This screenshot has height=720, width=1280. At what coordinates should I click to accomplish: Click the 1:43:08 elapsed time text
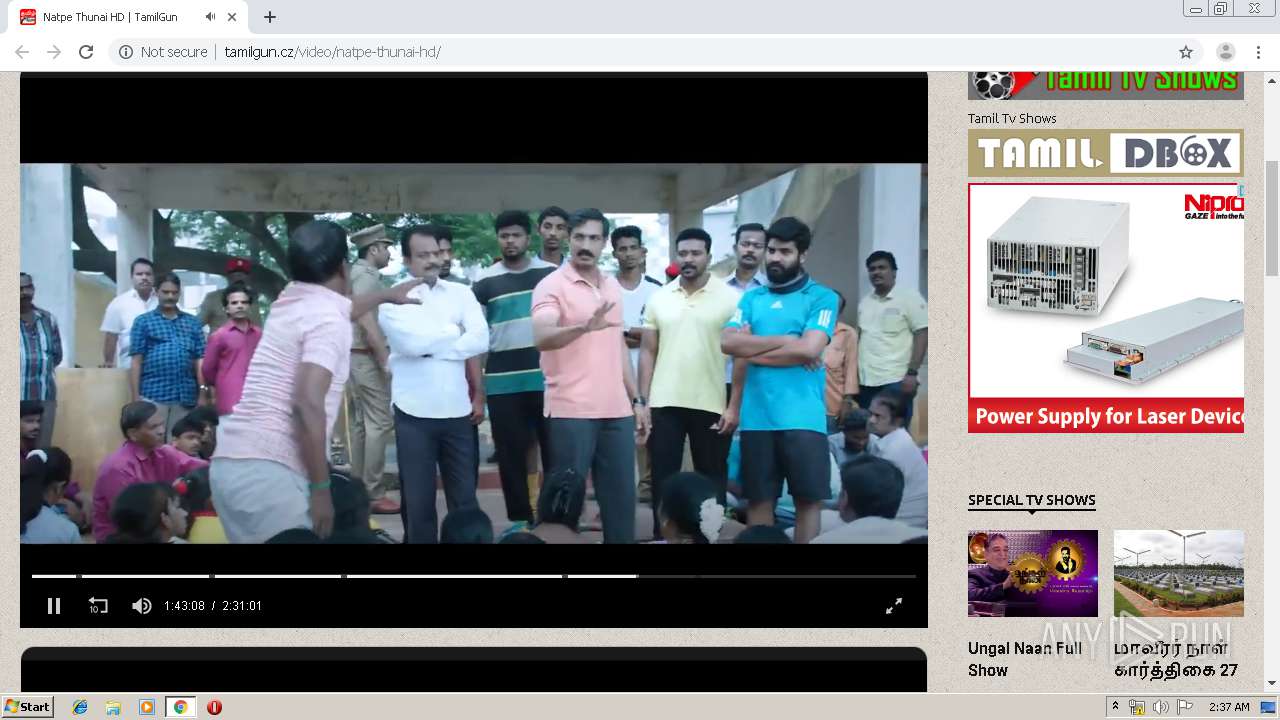point(184,606)
